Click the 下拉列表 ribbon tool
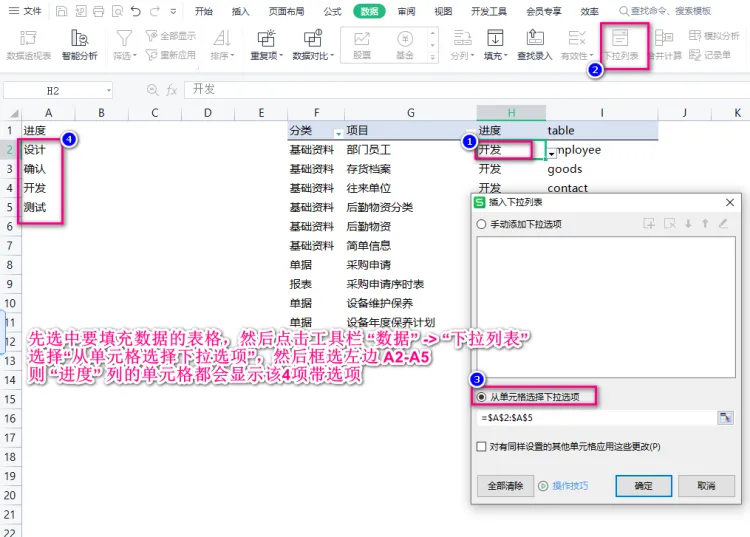The width and height of the screenshot is (750, 537). click(x=621, y=45)
